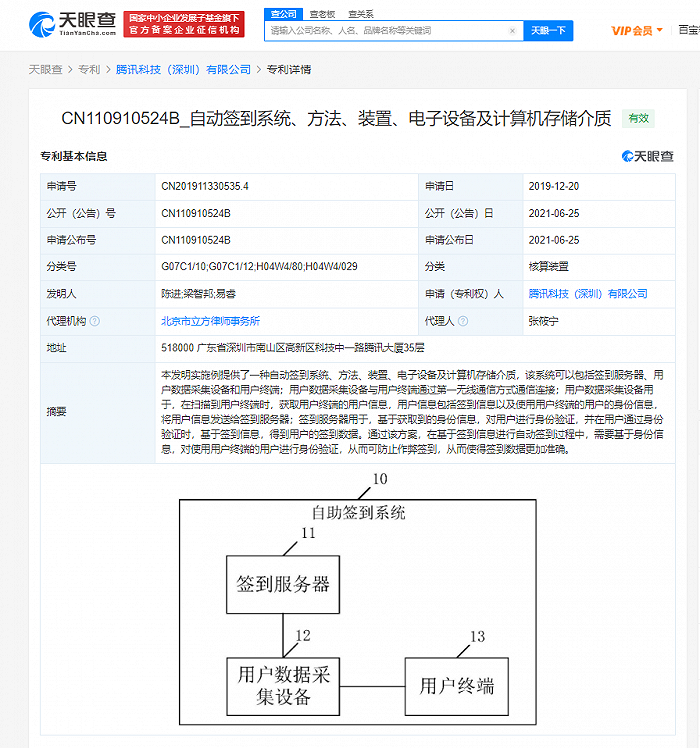This screenshot has width=700, height=748.
Task: Select application date 2019-12-20
Action: tap(554, 187)
